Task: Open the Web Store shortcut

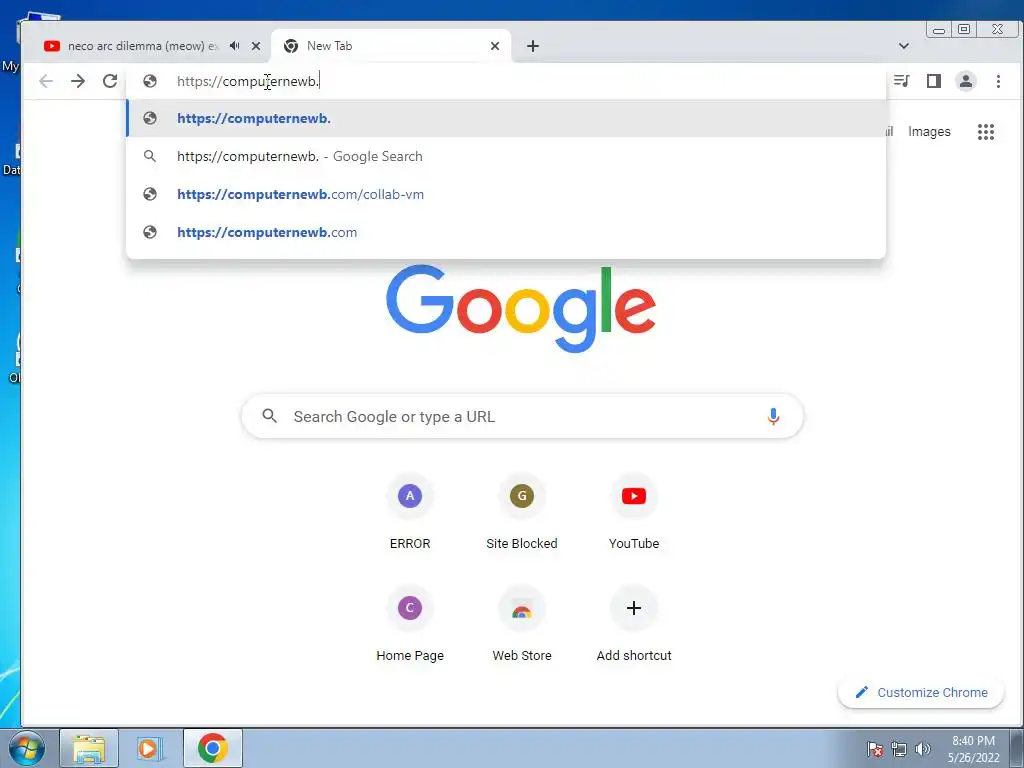Action: tap(522, 624)
